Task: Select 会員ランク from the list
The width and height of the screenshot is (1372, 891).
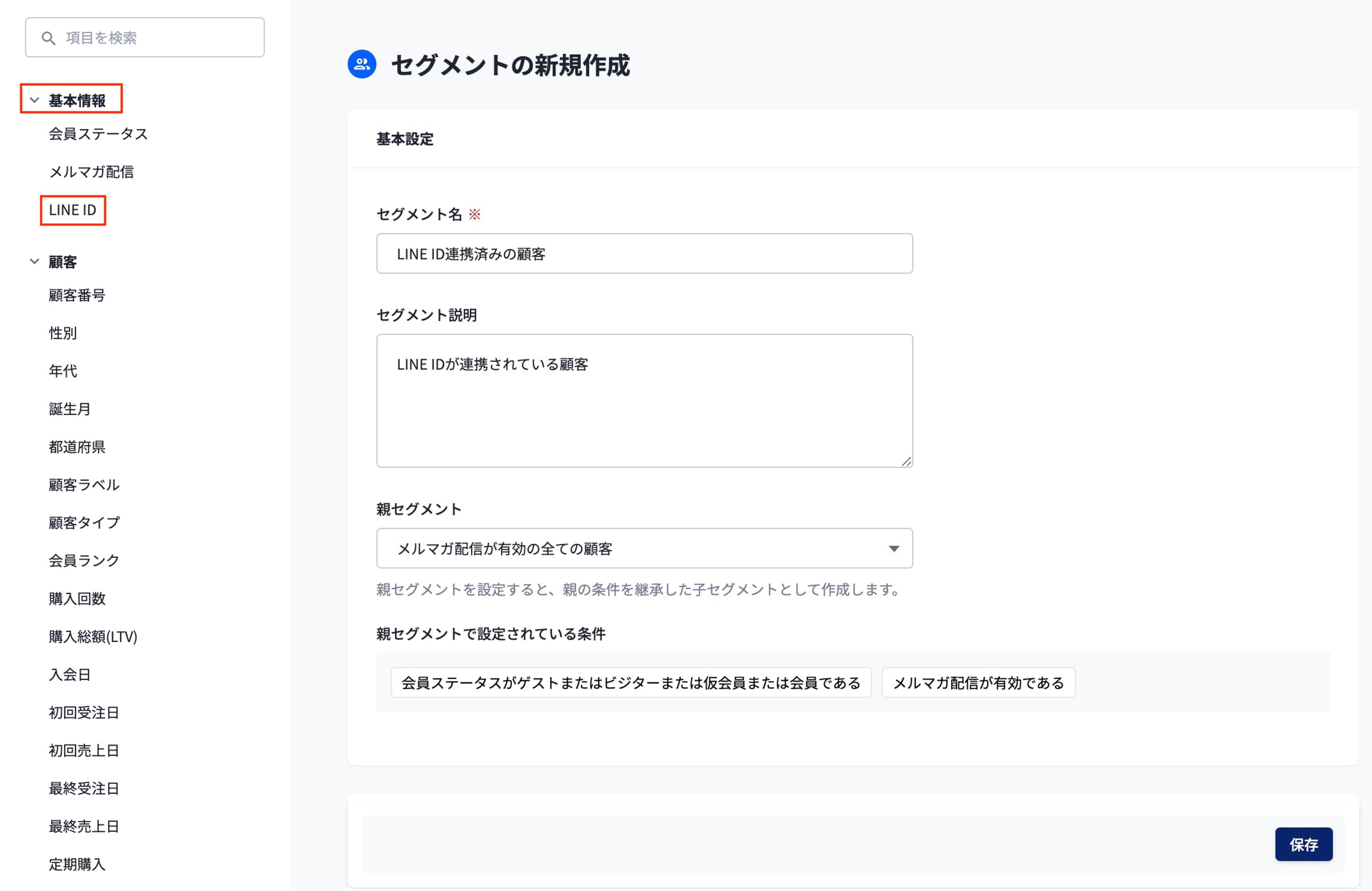Action: coord(84,561)
